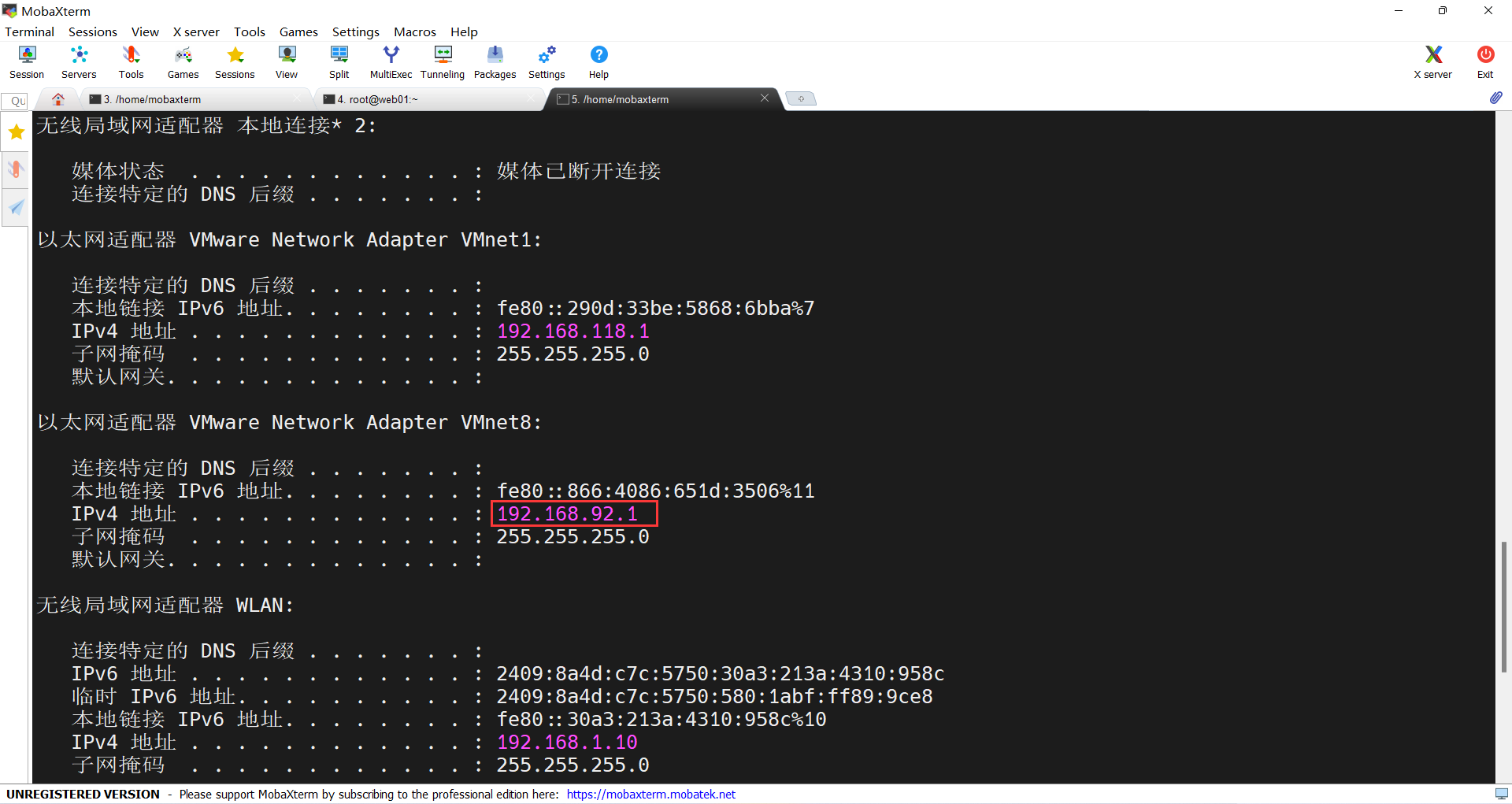Click the VMnet1 adapter heading text
Screen dimensions: 1512x804
click(289, 239)
